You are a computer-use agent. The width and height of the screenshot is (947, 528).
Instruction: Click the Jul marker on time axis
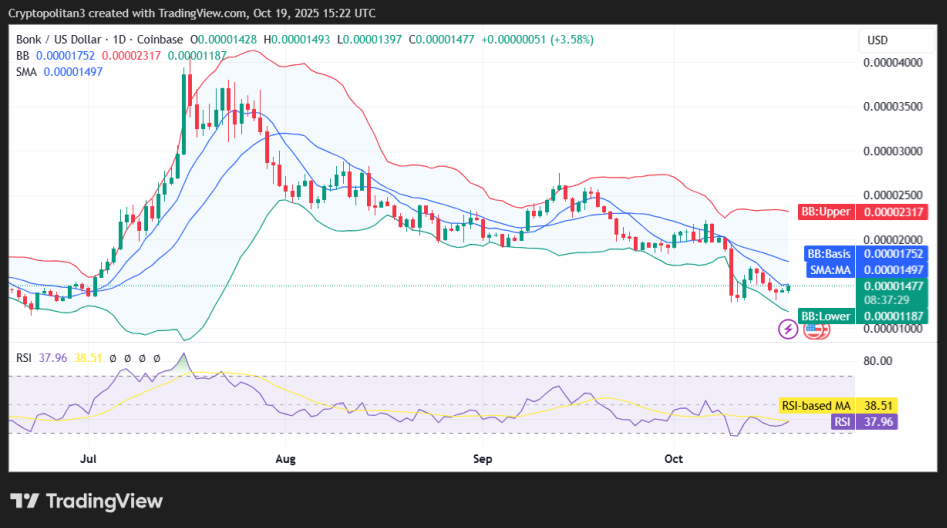[x=89, y=459]
